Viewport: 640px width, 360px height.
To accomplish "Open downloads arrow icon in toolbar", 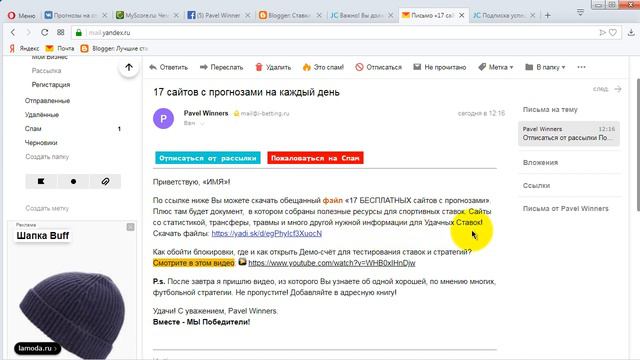I will coord(631,32).
